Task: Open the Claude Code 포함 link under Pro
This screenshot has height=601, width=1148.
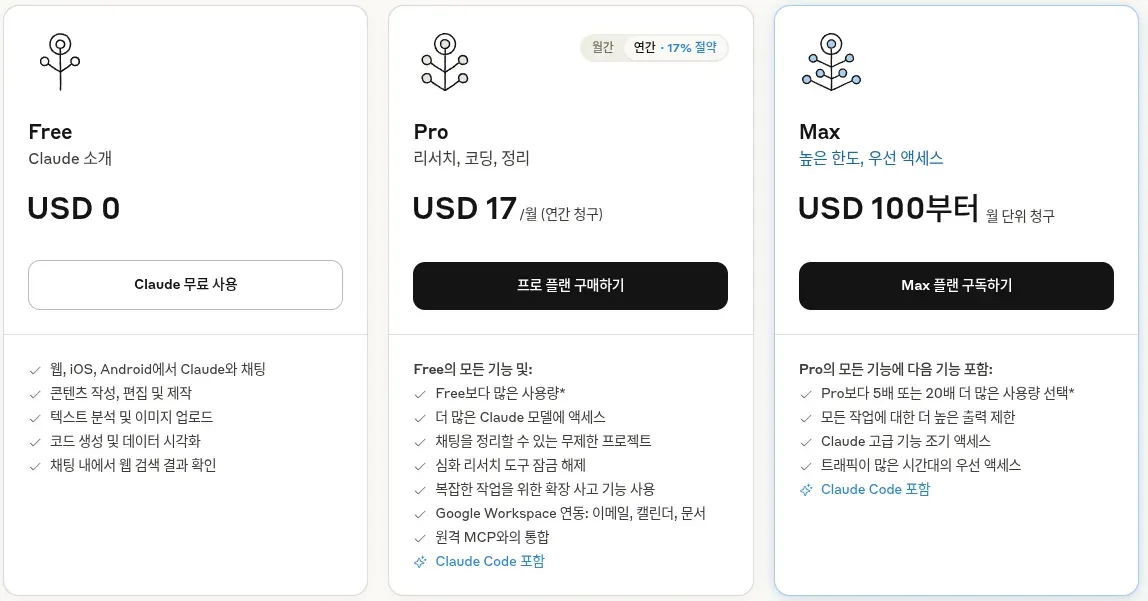Action: (490, 562)
